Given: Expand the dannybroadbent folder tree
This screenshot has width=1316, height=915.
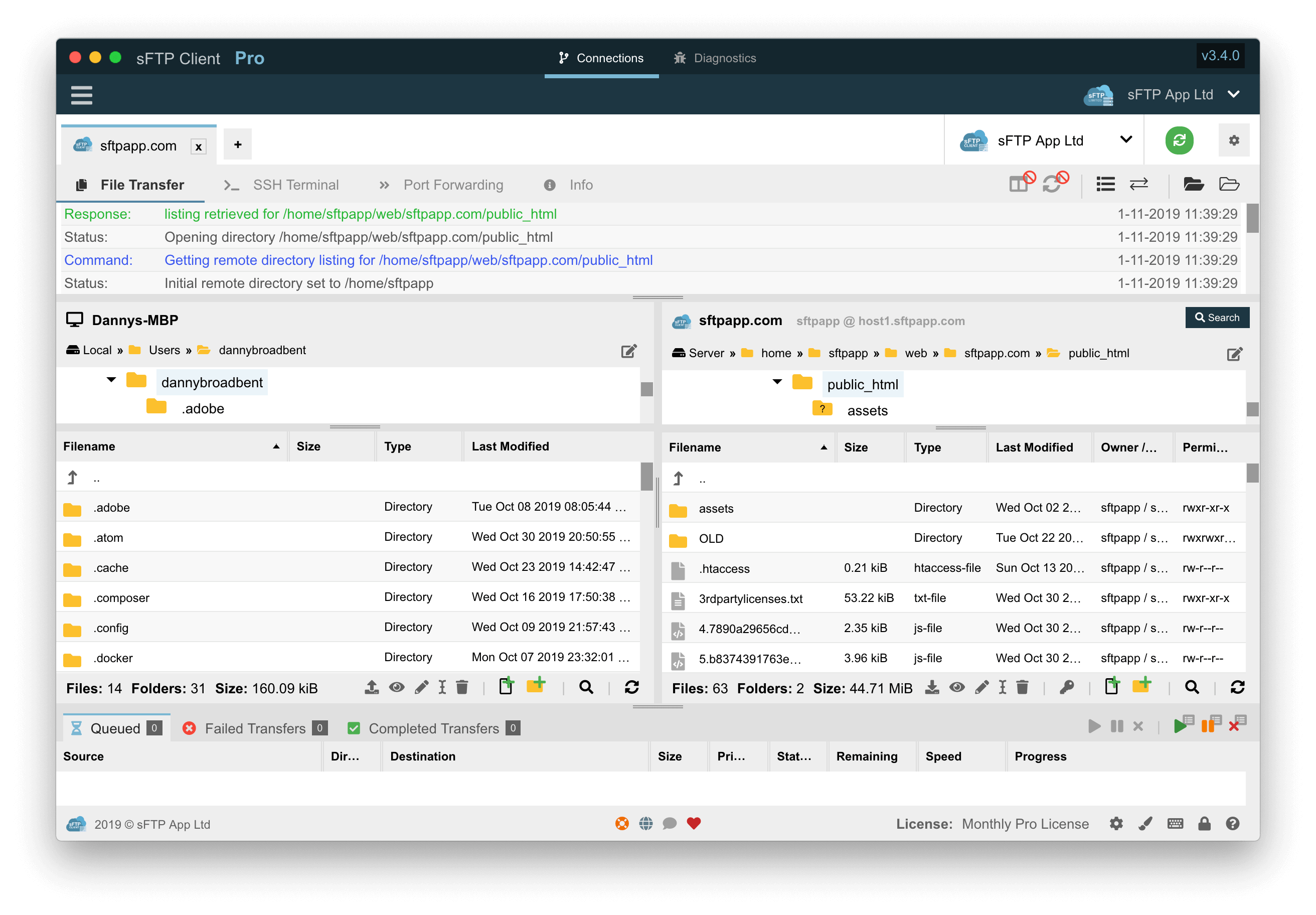Looking at the screenshot, I should coord(111,382).
